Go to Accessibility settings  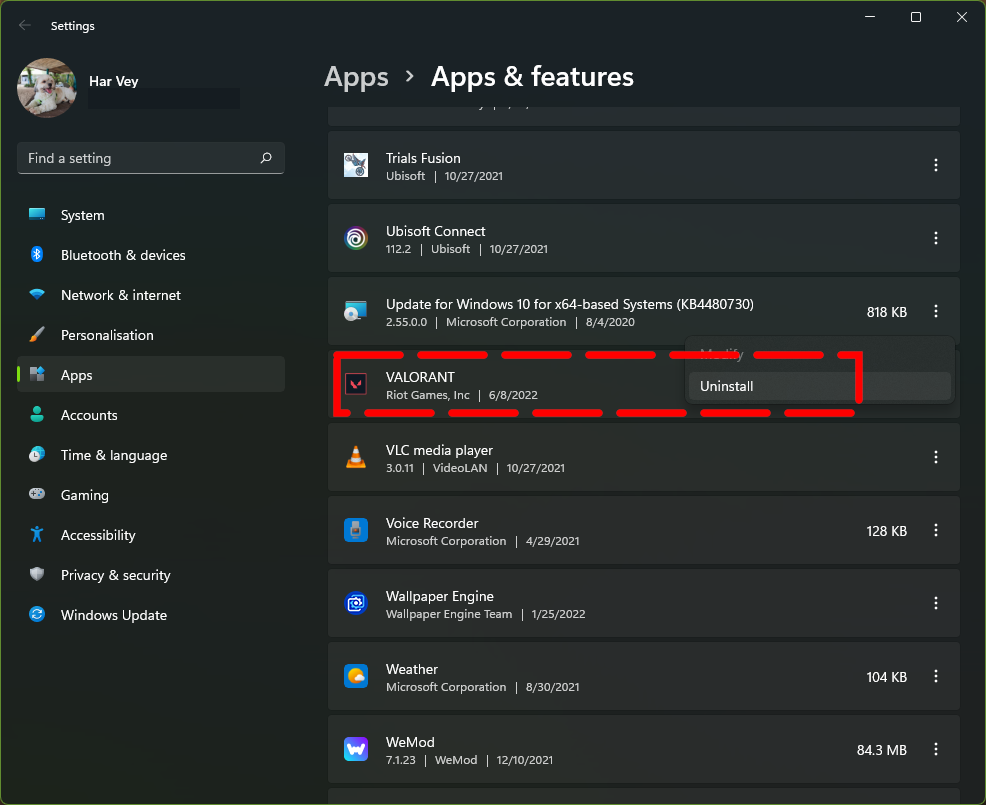click(151, 535)
